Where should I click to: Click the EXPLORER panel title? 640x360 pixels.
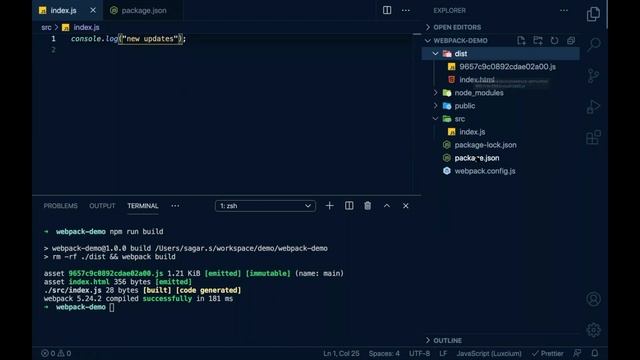click(449, 11)
